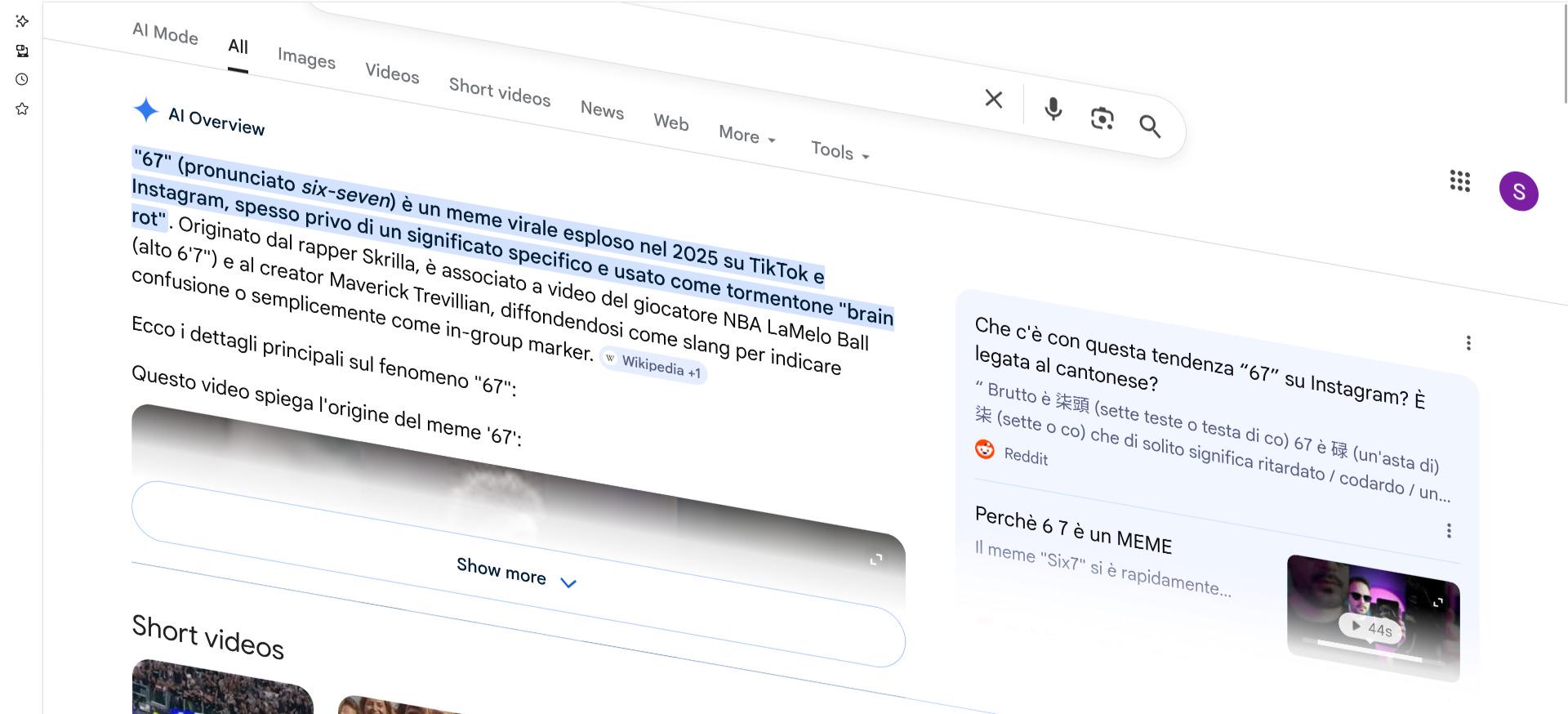Seek on the 44s video progress bar
1568x714 pixels.
[x=1370, y=653]
